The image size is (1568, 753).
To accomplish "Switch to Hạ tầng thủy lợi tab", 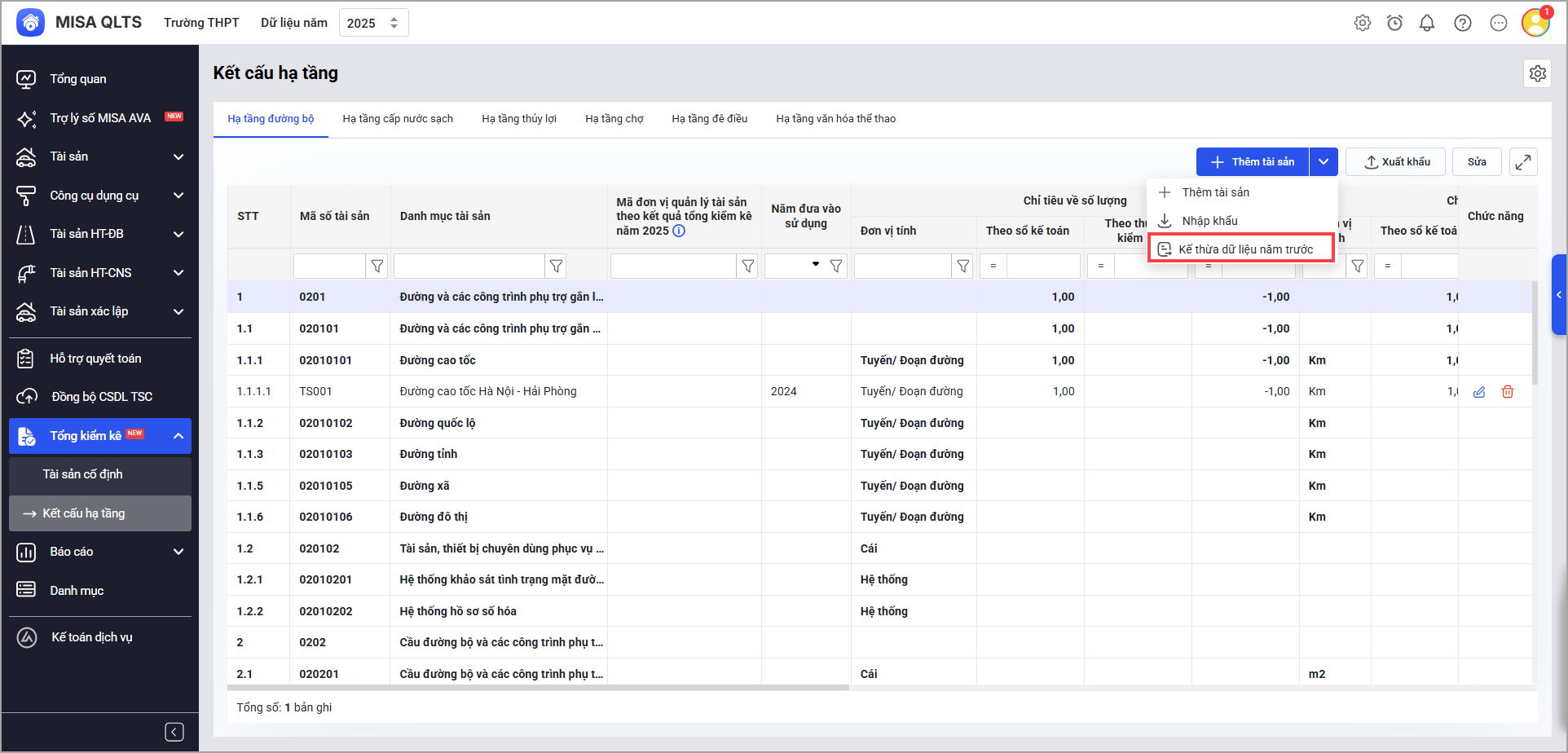I will [x=518, y=119].
